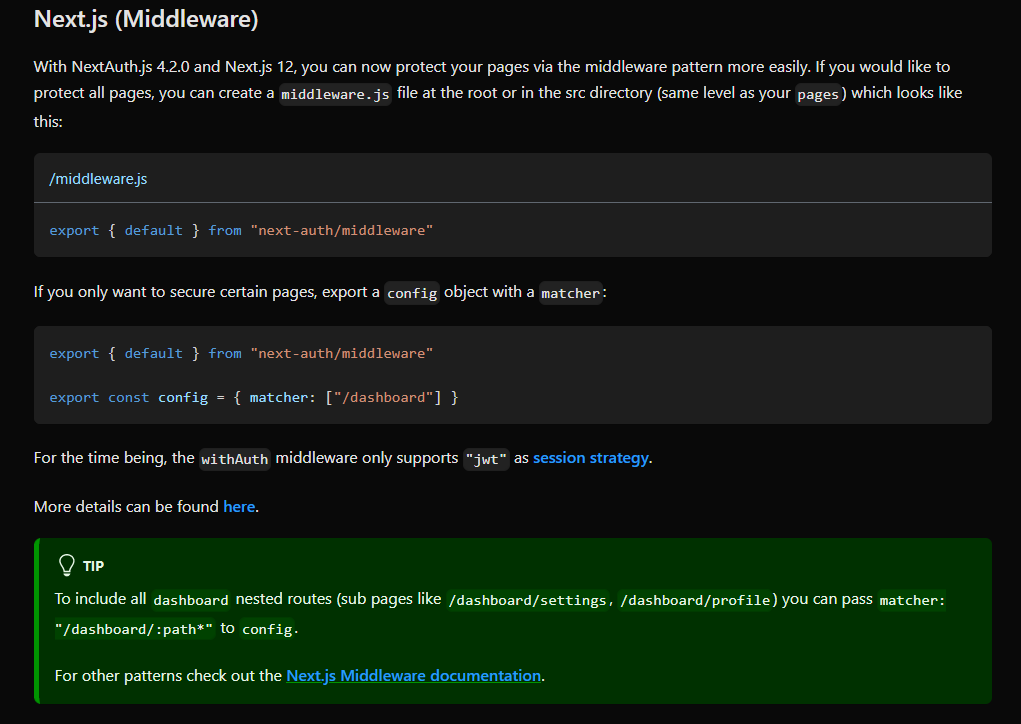Open the 'here' more details link
Image resolution: width=1021 pixels, height=724 pixels.
tap(239, 507)
